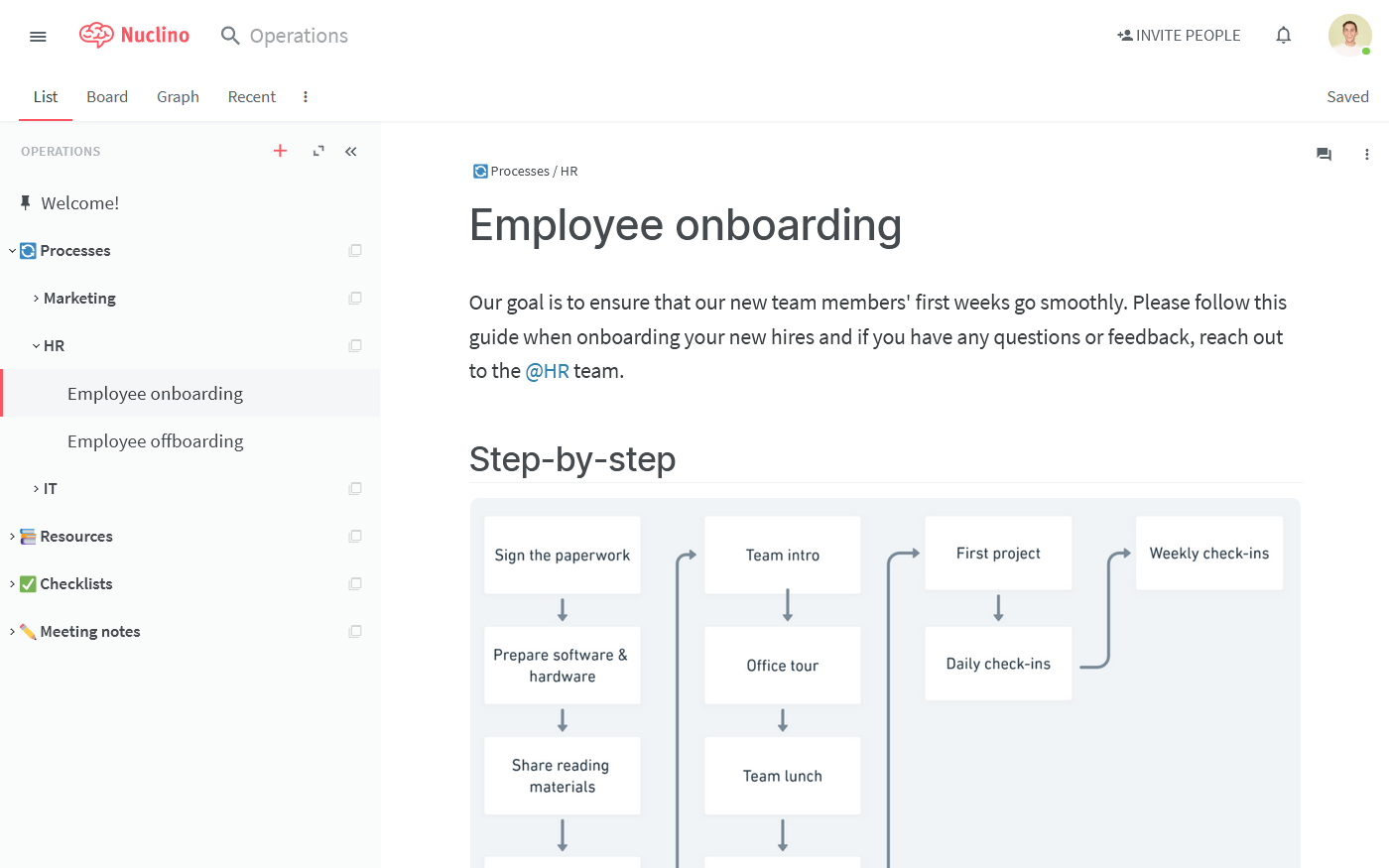This screenshot has width=1389, height=868.
Task: Open the IT collection label
Action: [x=51, y=489]
